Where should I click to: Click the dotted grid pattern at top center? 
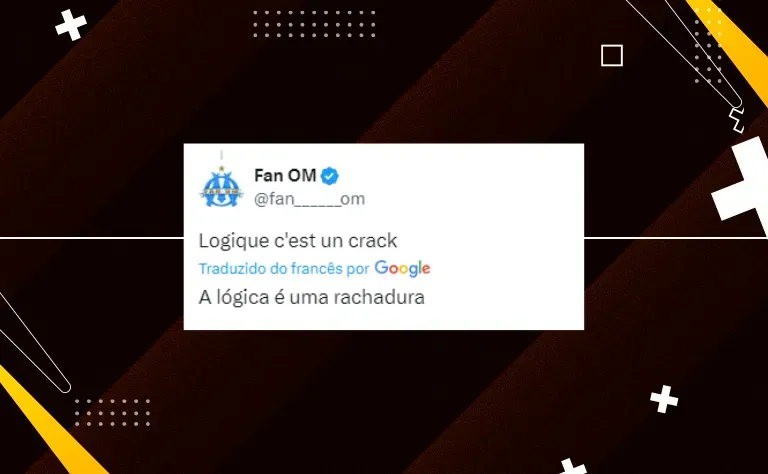click(314, 24)
